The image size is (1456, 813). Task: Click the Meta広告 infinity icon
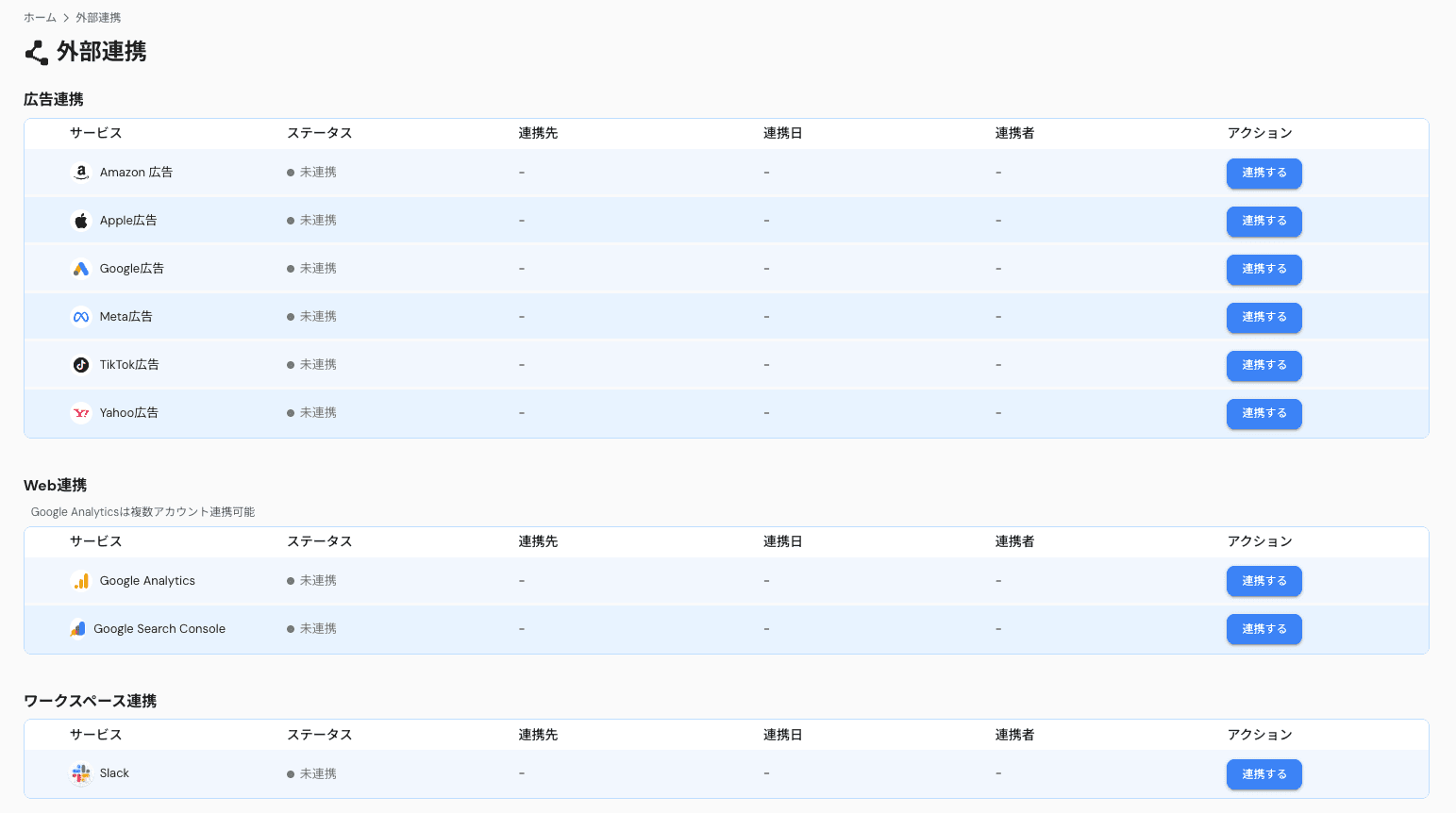click(80, 316)
